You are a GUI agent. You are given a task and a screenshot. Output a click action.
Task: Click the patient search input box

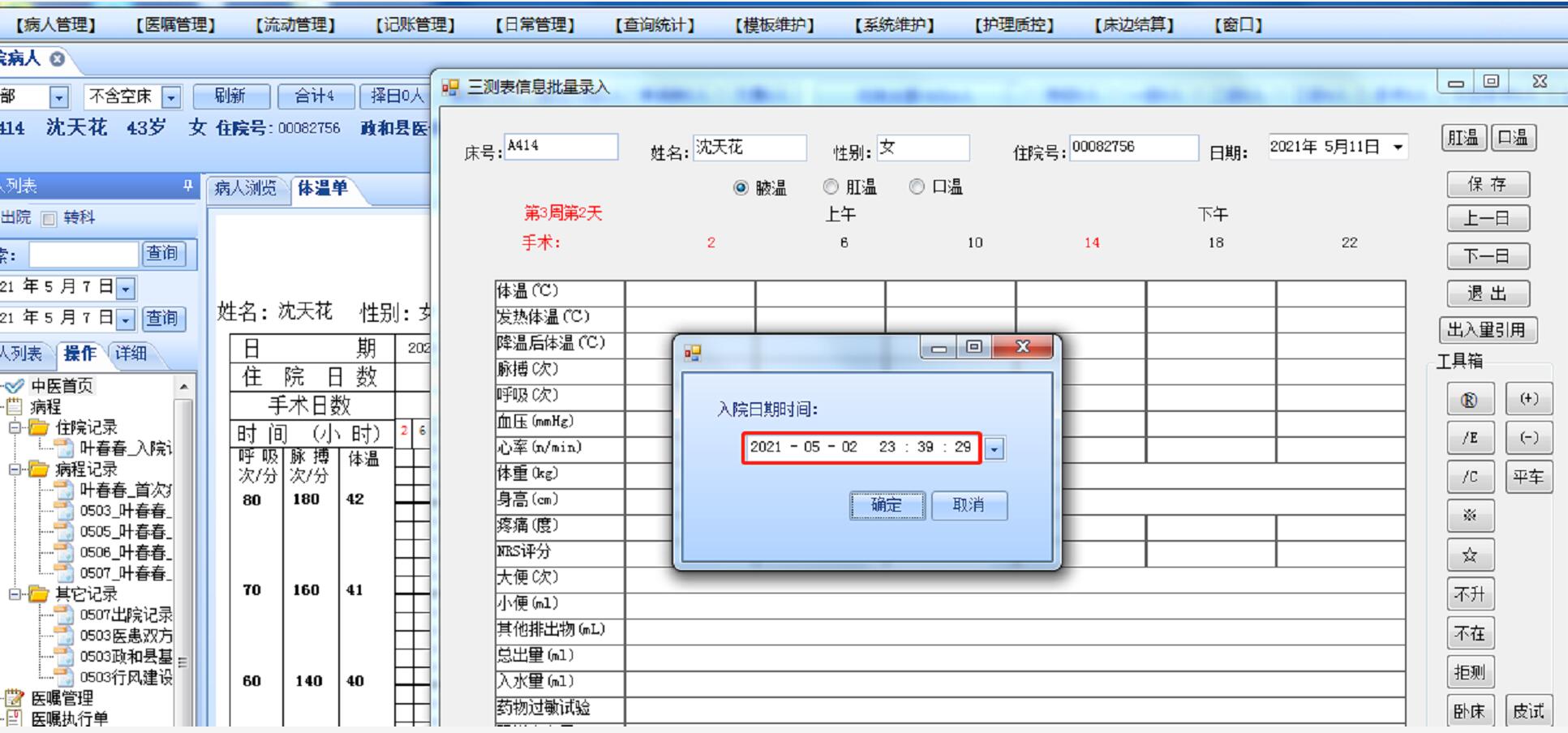[84, 255]
